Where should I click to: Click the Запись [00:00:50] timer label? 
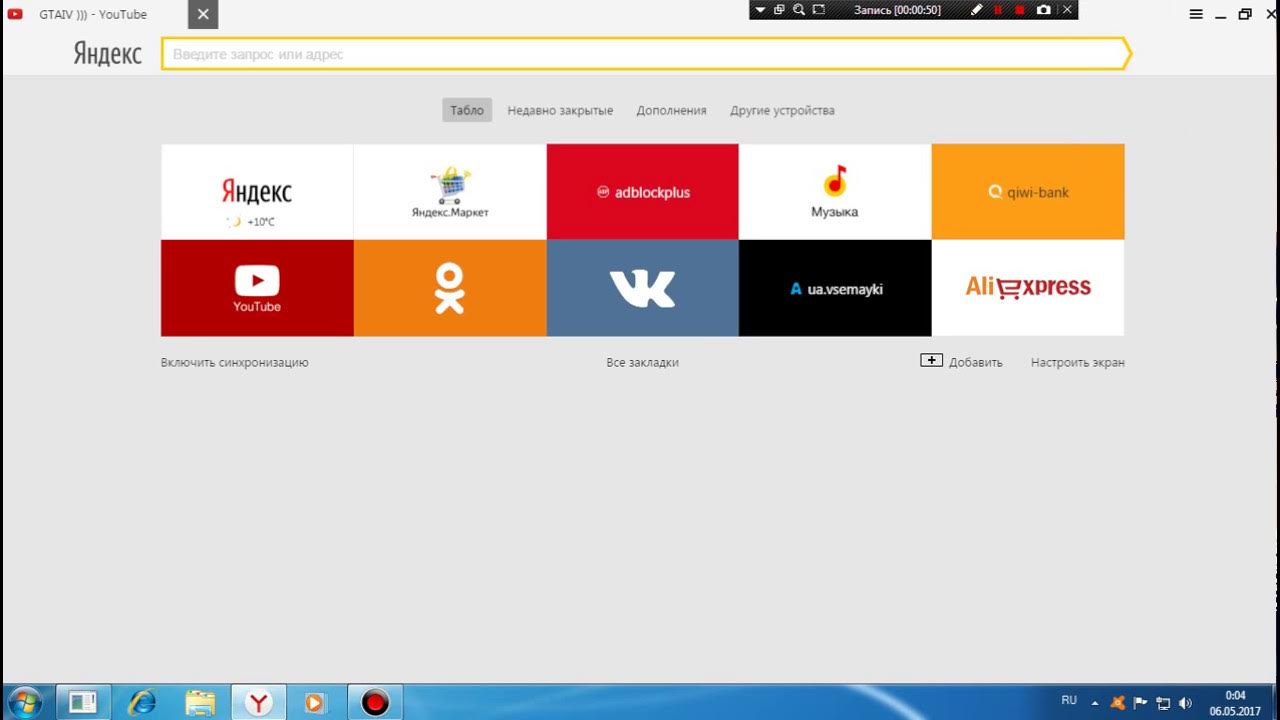[897, 10]
